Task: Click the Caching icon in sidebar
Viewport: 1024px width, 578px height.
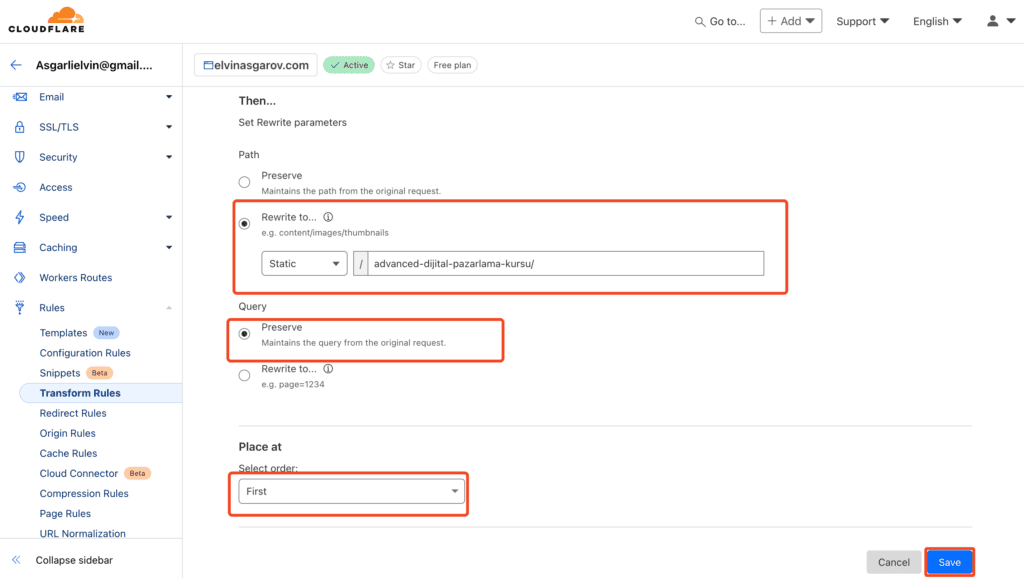Action: click(x=20, y=247)
